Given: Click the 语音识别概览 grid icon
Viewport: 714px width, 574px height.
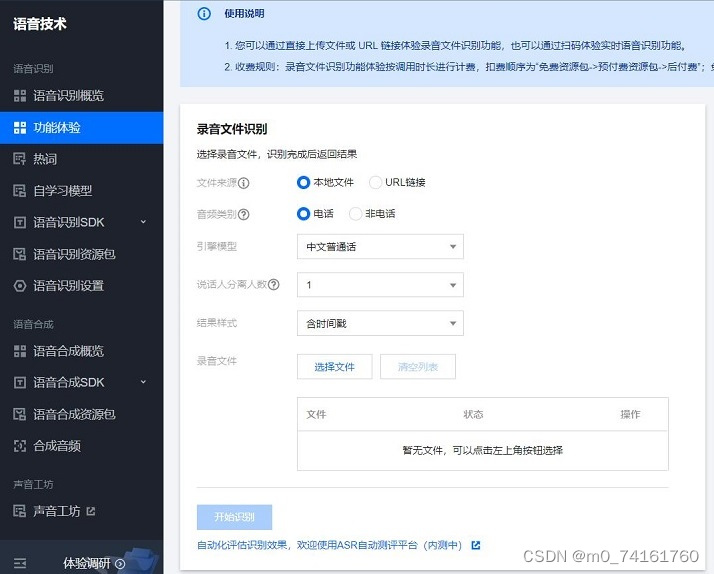Looking at the screenshot, I should (20, 96).
